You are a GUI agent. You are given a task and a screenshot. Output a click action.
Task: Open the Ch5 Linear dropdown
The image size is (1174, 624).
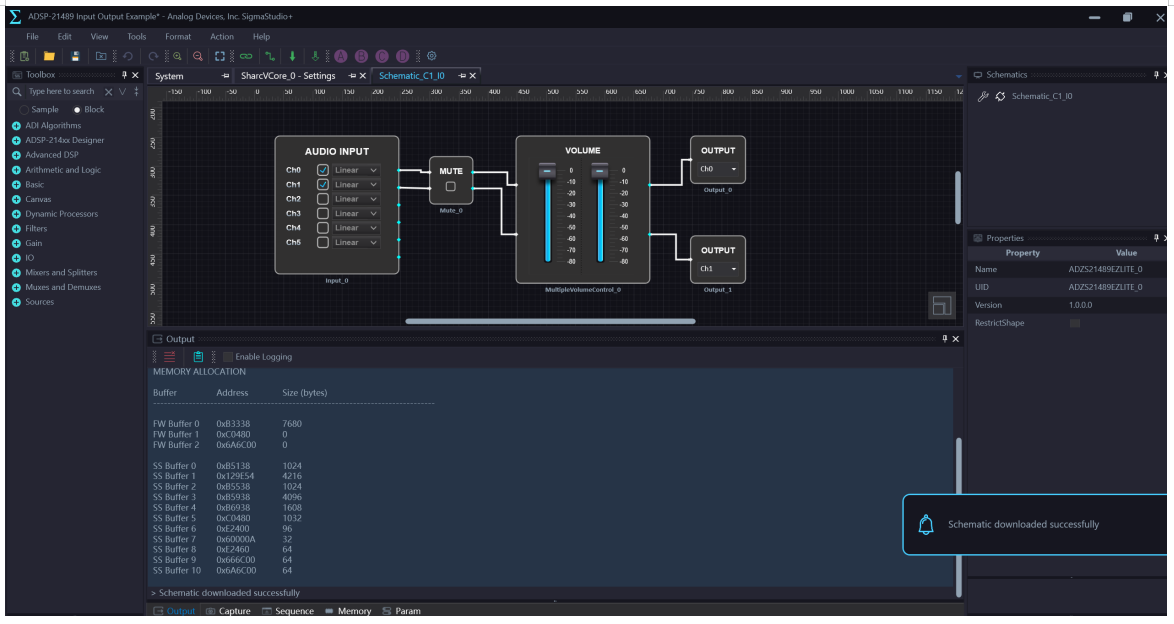(356, 243)
